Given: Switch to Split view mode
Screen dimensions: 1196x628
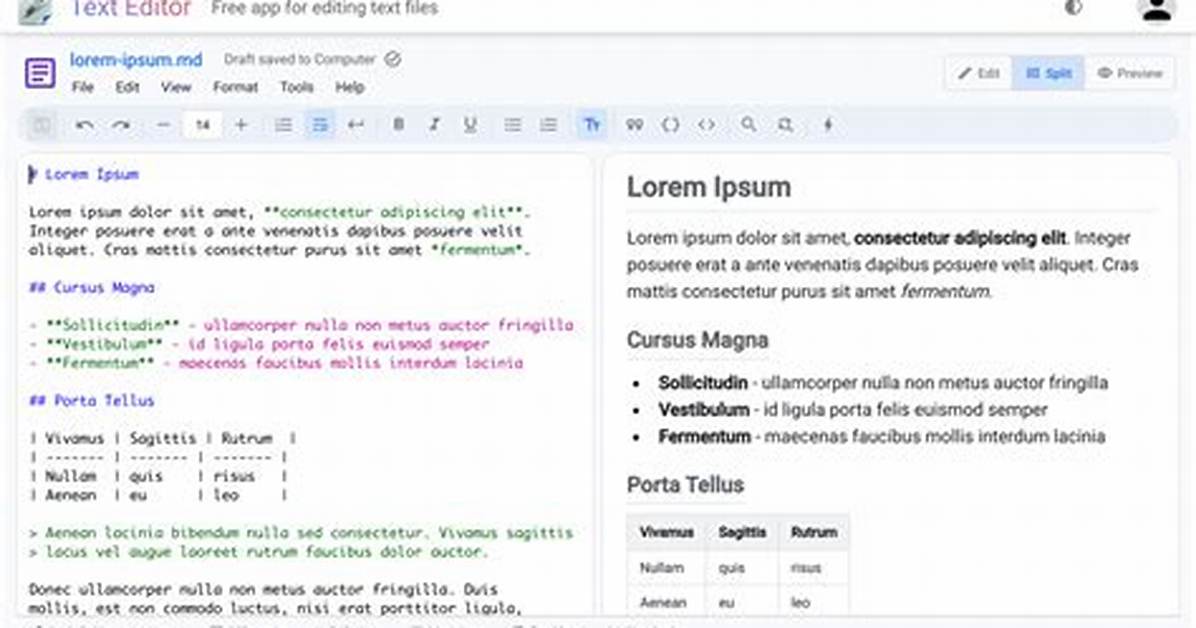Looking at the screenshot, I should point(1049,73).
